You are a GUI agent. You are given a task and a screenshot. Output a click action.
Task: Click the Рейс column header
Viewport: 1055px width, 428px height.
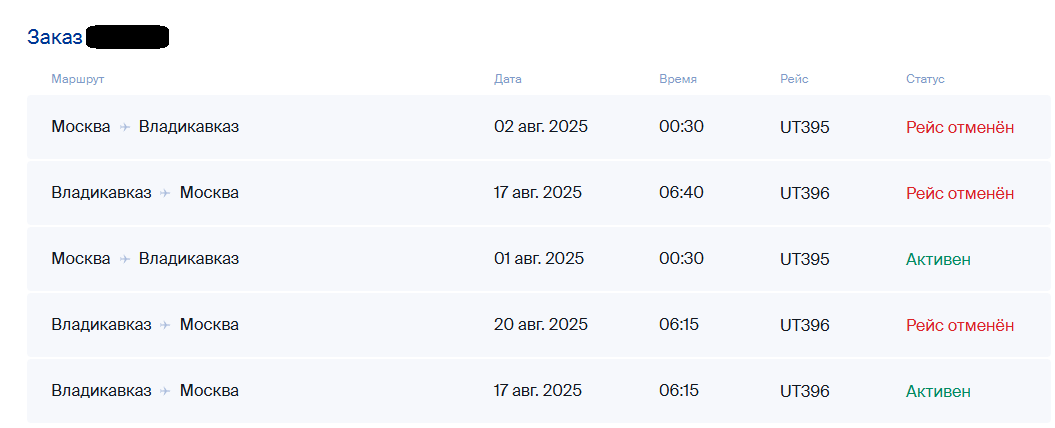794,79
